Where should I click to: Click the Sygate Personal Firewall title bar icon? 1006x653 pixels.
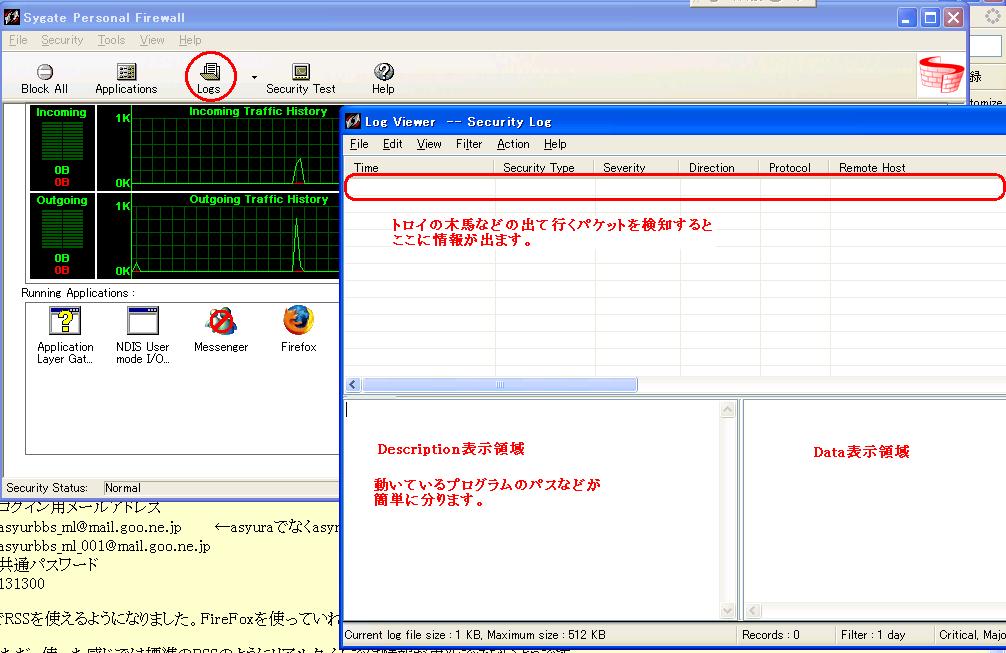tap(12, 17)
